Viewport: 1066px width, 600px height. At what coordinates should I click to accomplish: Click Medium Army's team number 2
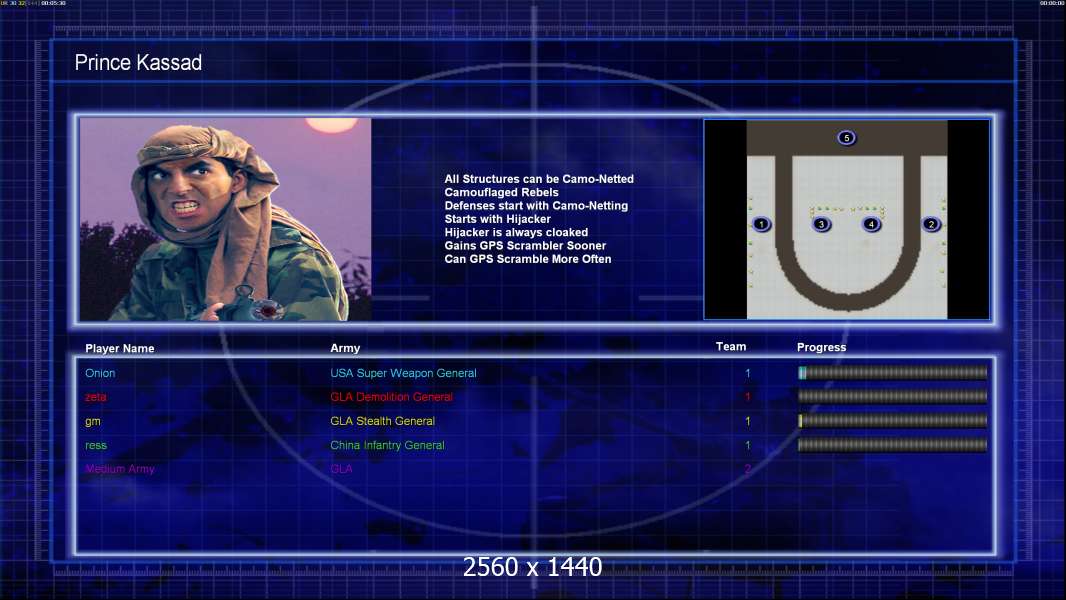click(x=748, y=469)
